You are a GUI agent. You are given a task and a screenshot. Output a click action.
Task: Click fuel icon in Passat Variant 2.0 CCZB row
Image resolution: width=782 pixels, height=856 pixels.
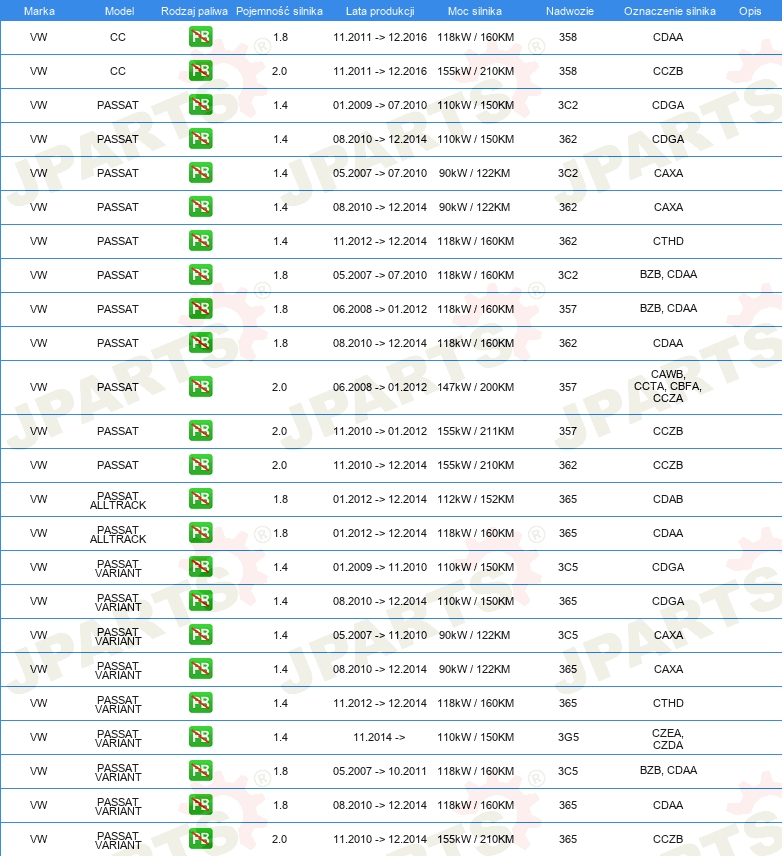(200, 839)
